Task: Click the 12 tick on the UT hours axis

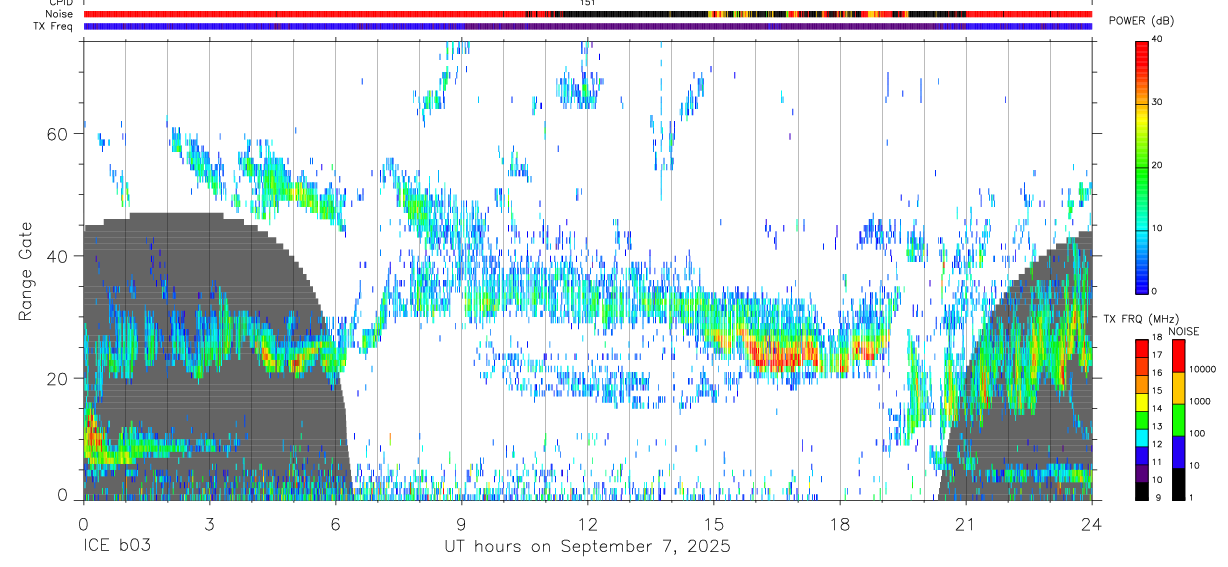Action: [x=587, y=523]
